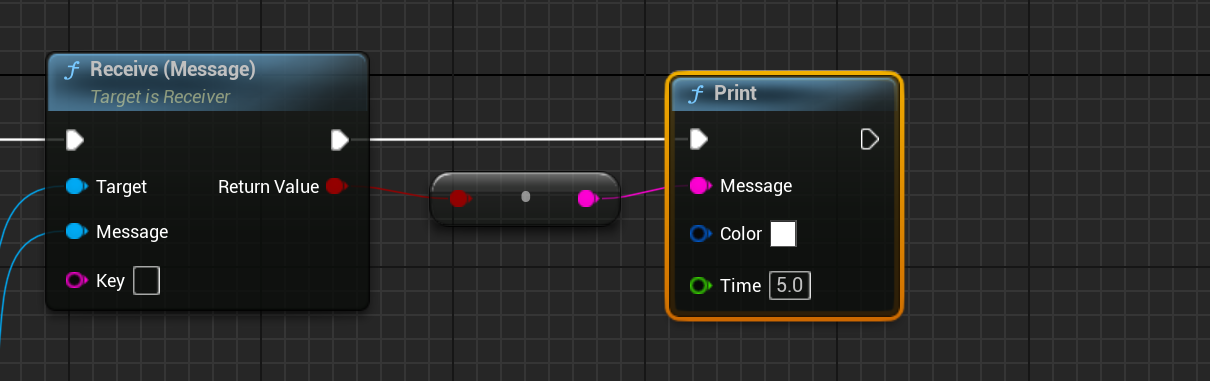
Task: Click the Print node output execution pin
Action: (x=870, y=138)
